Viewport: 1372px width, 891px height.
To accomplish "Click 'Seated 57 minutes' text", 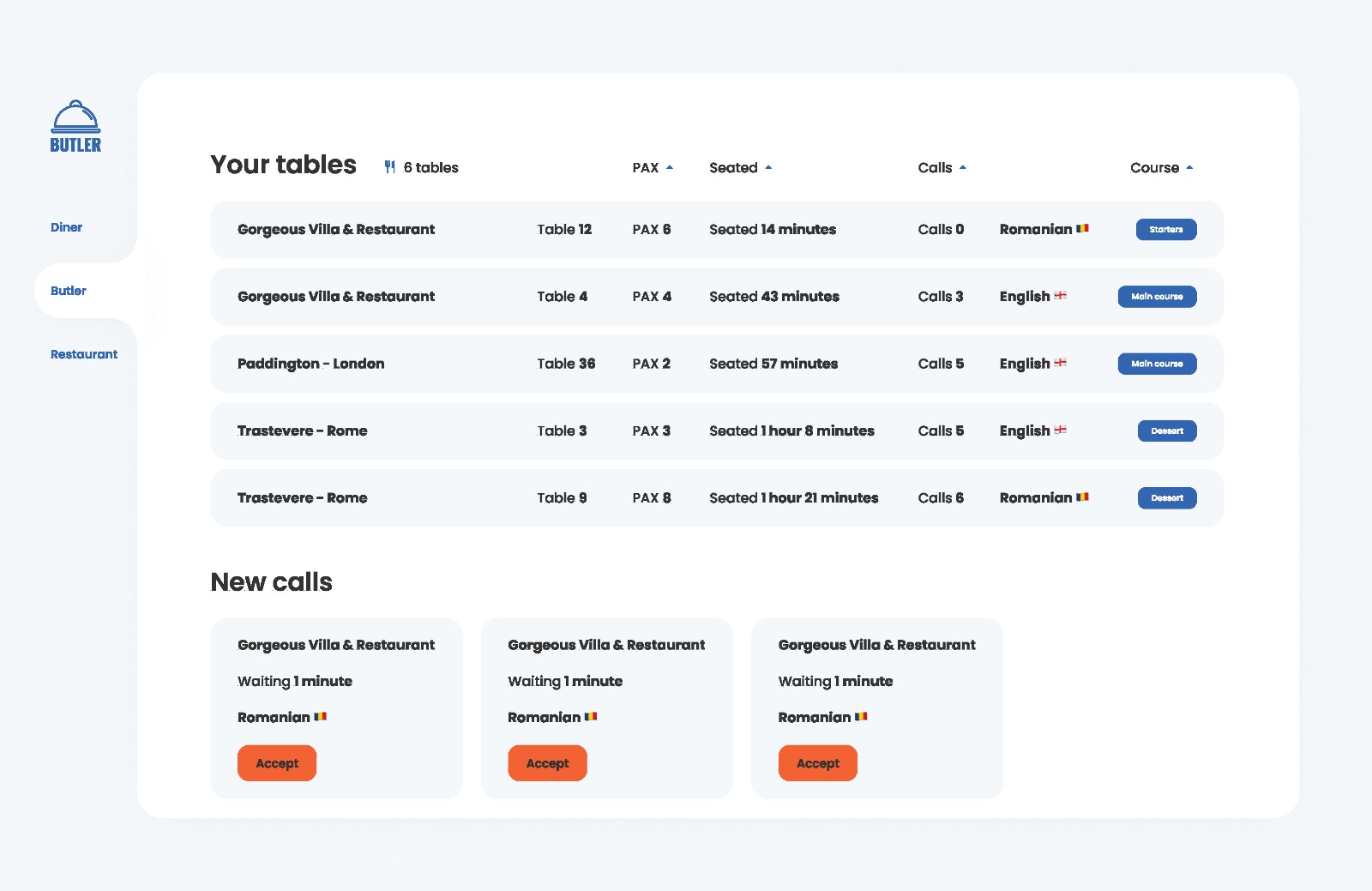I will 773,364.
